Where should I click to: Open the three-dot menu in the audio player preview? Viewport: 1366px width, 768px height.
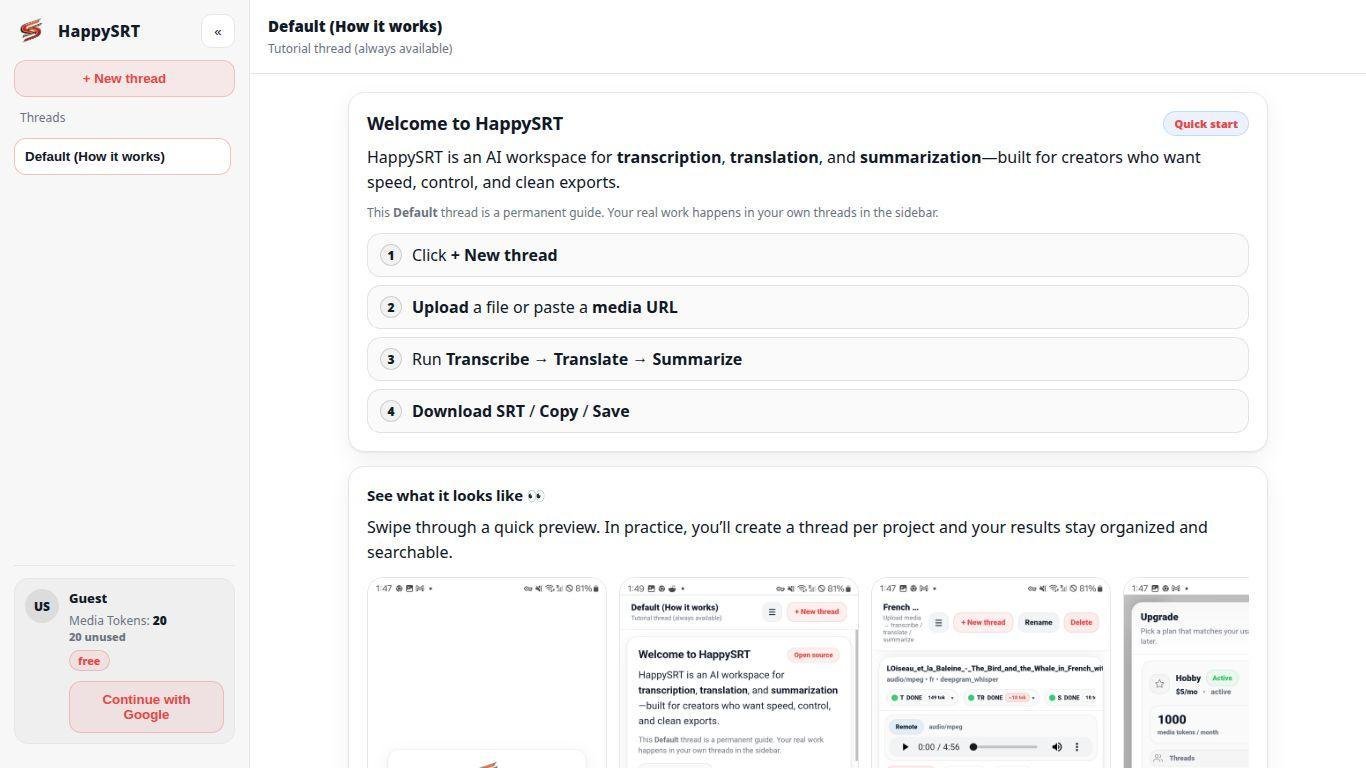tap(1077, 747)
